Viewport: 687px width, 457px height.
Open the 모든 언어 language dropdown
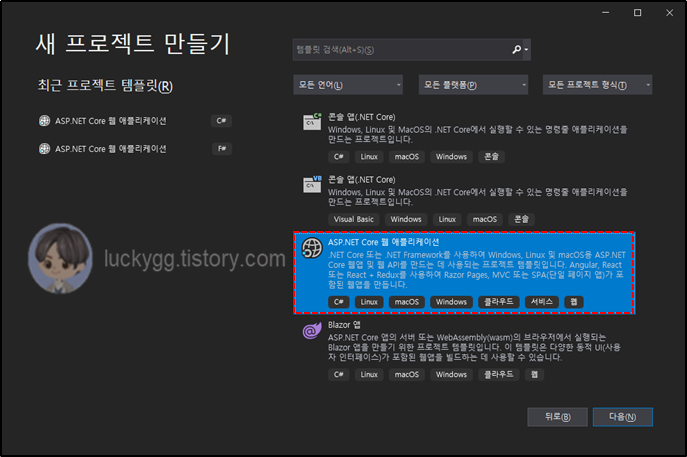tap(348, 85)
